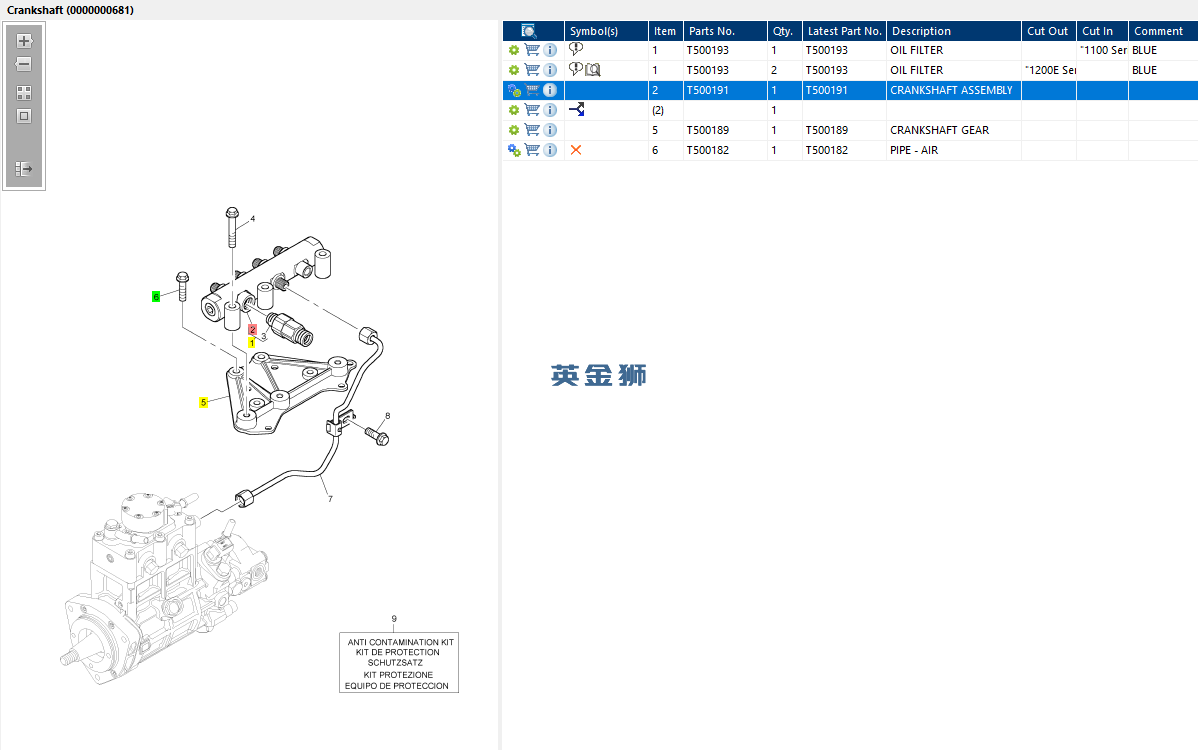Sort by the Qty. column header
The width and height of the screenshot is (1198, 750).
[x=785, y=31]
